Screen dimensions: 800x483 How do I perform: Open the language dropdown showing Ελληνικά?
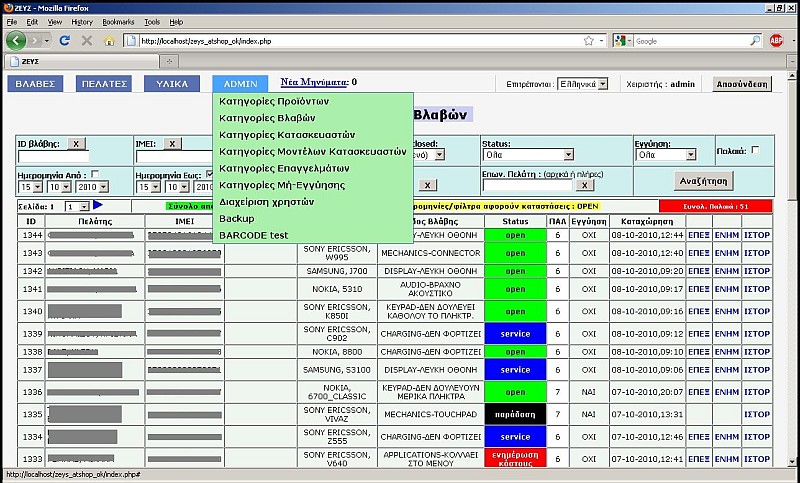click(582, 84)
